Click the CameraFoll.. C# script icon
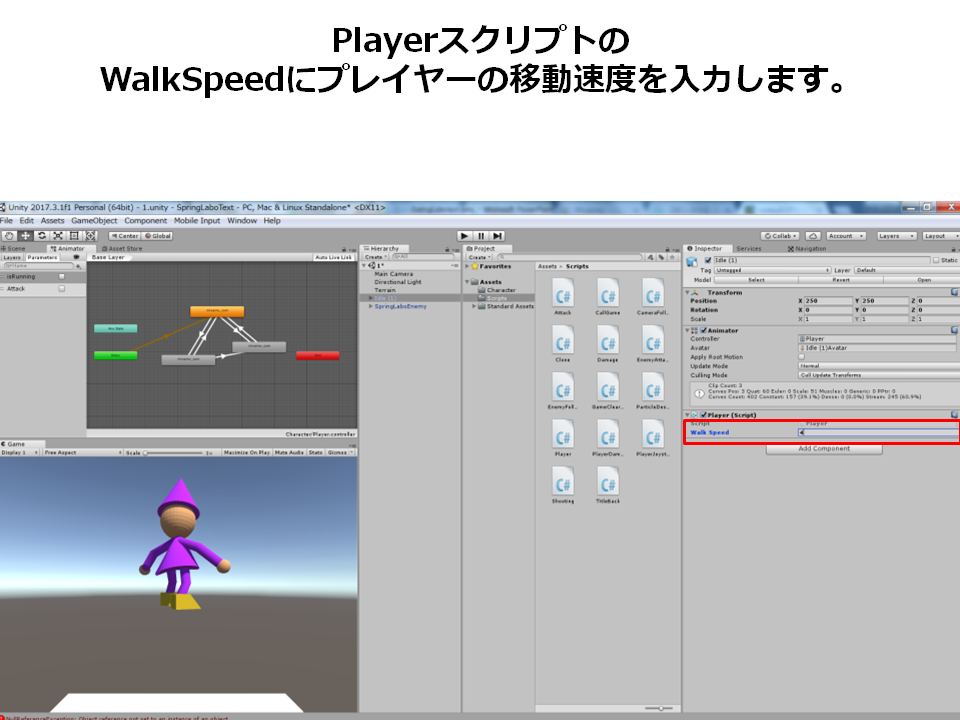960x720 pixels. click(x=653, y=293)
